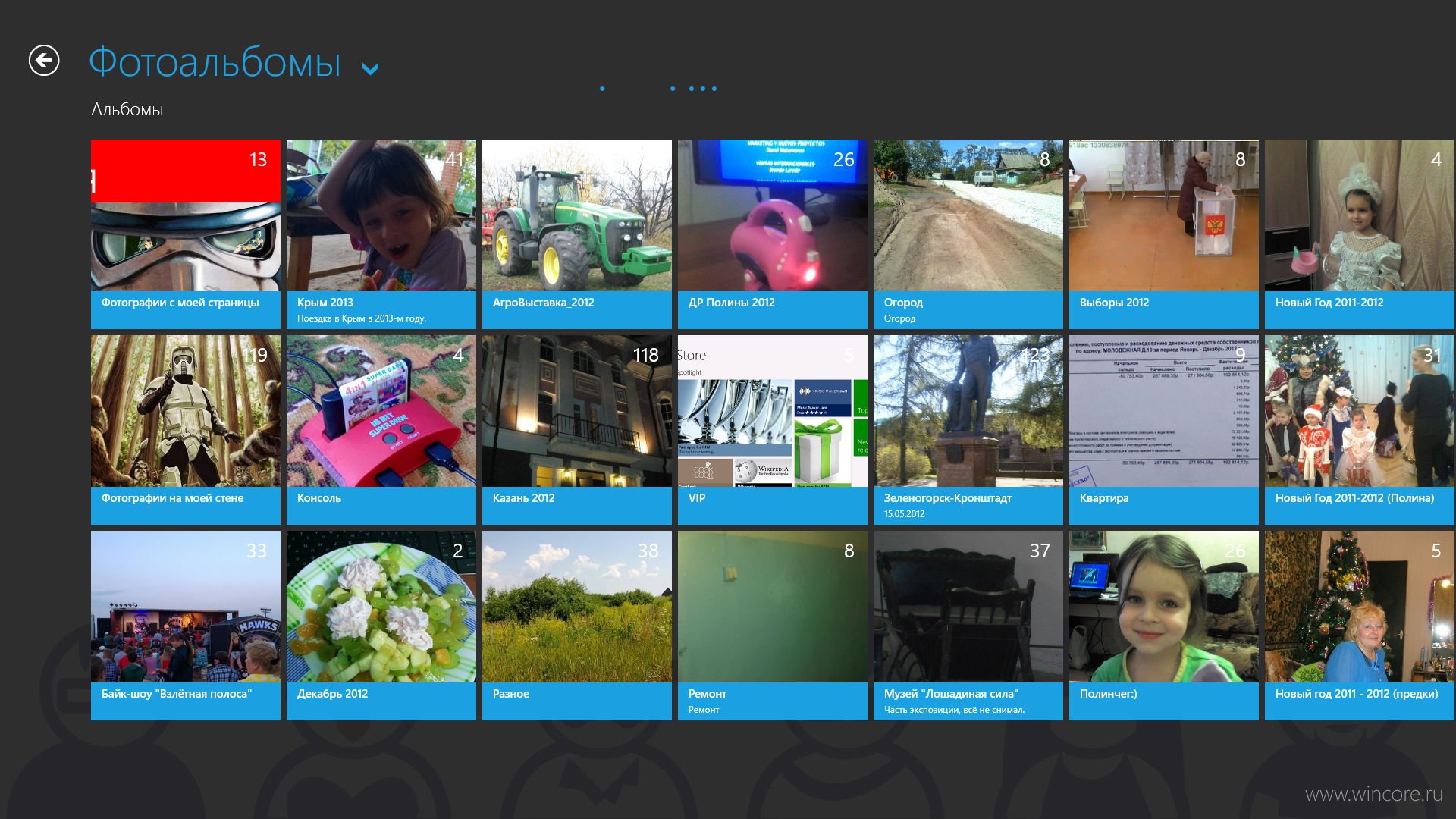Open the Новый год 2011 - 2012 (предки) album
This screenshot has height=819, width=1456.
click(1360, 625)
